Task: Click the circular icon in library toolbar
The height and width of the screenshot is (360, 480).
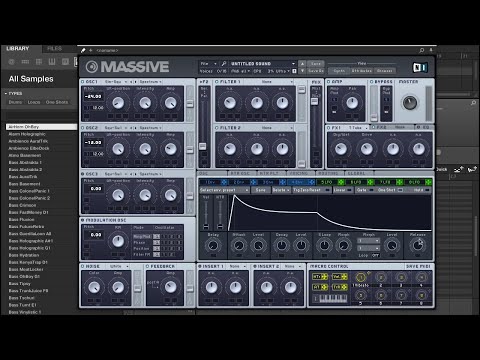Action: (12, 62)
